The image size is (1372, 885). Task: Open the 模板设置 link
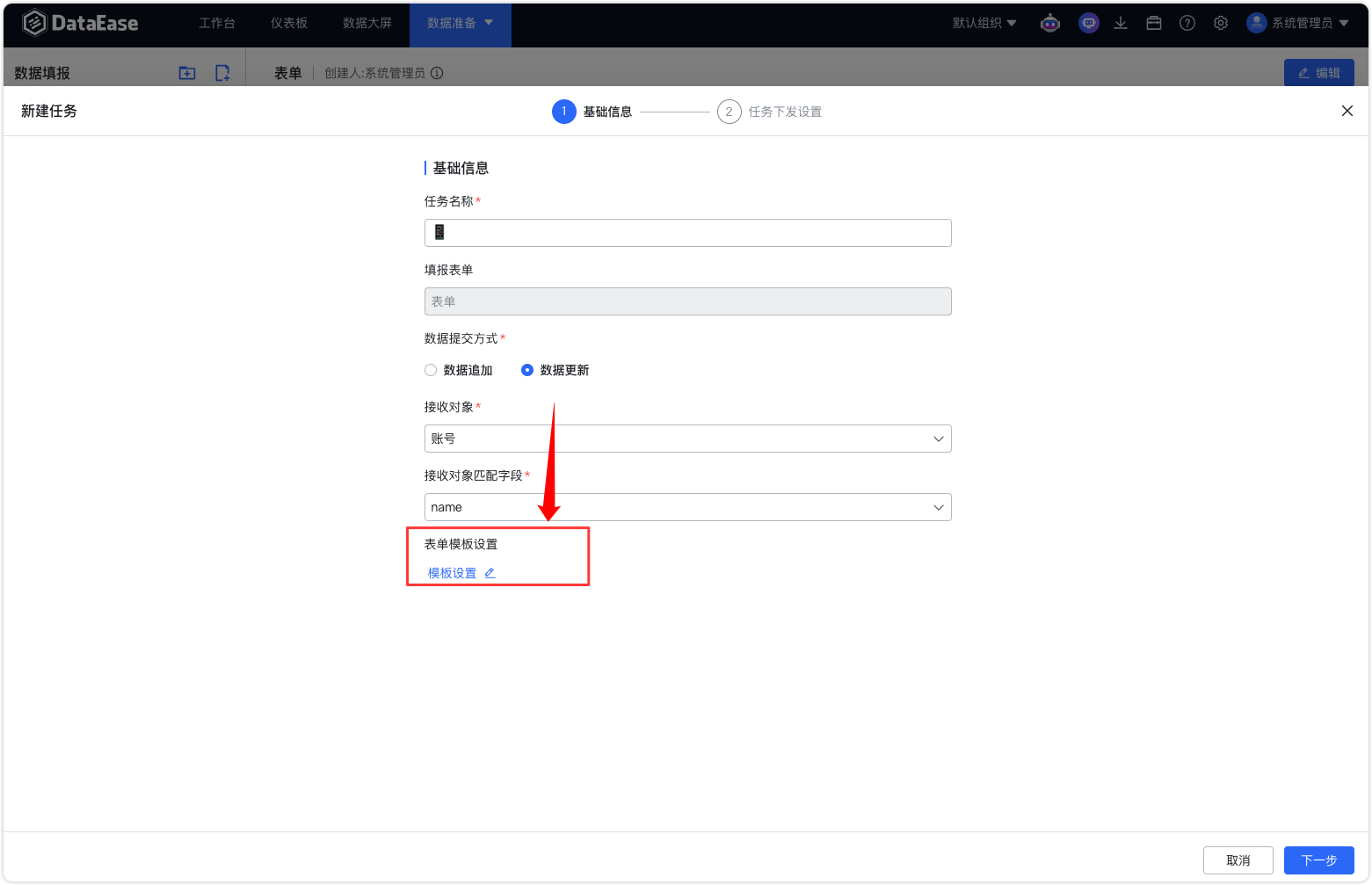(x=452, y=573)
